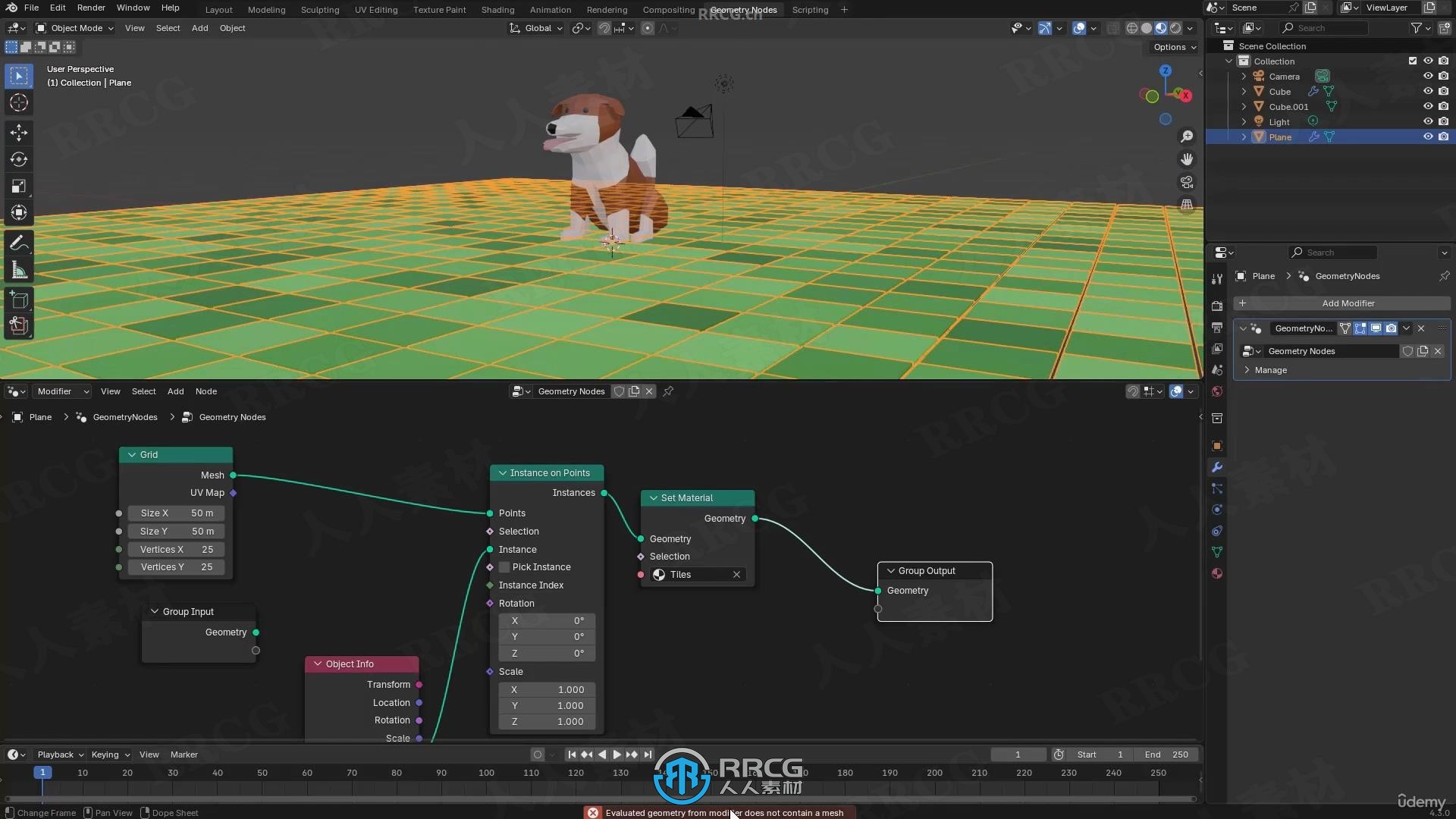Open the Global transform orientation dropdown
1456x819 pixels.
(x=536, y=28)
